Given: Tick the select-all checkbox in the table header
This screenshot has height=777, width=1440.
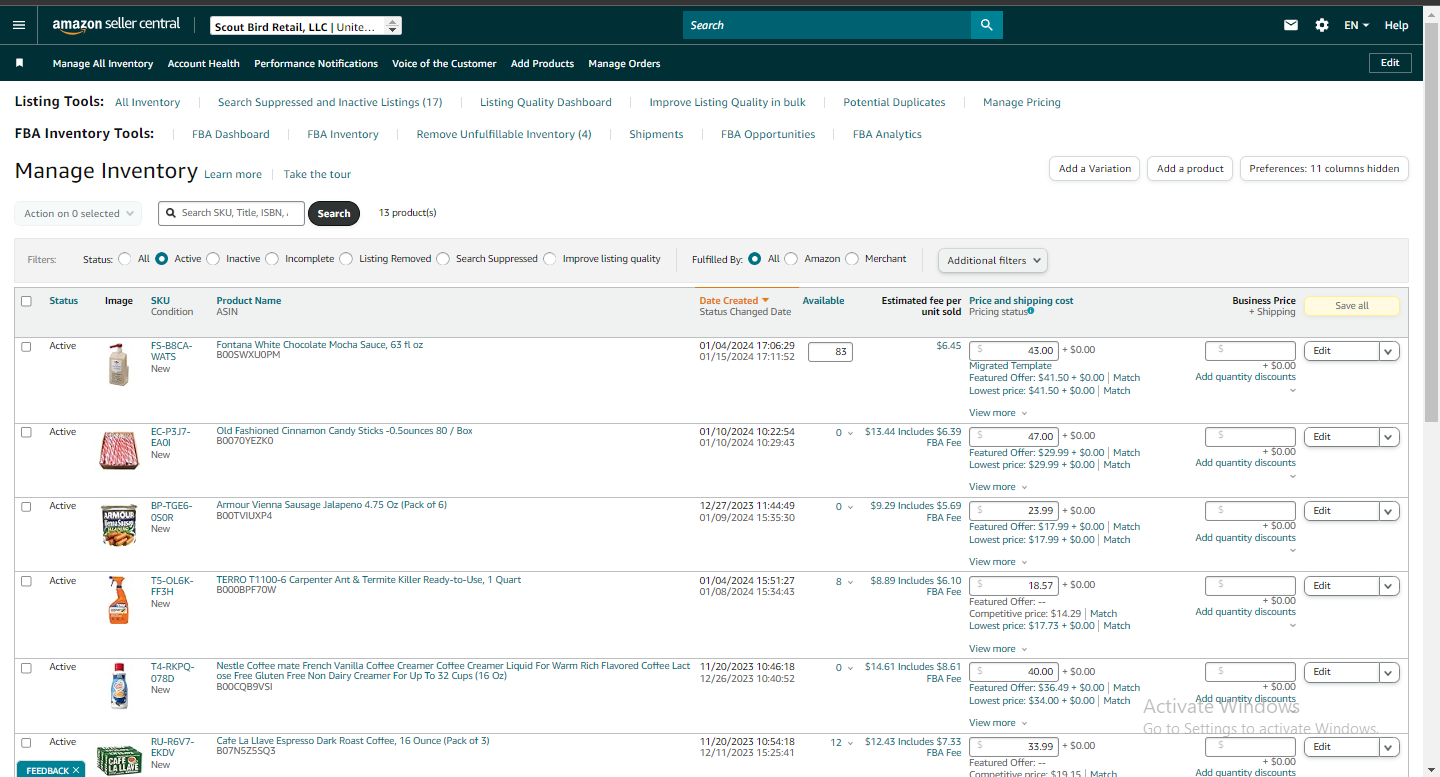Looking at the screenshot, I should pos(26,301).
